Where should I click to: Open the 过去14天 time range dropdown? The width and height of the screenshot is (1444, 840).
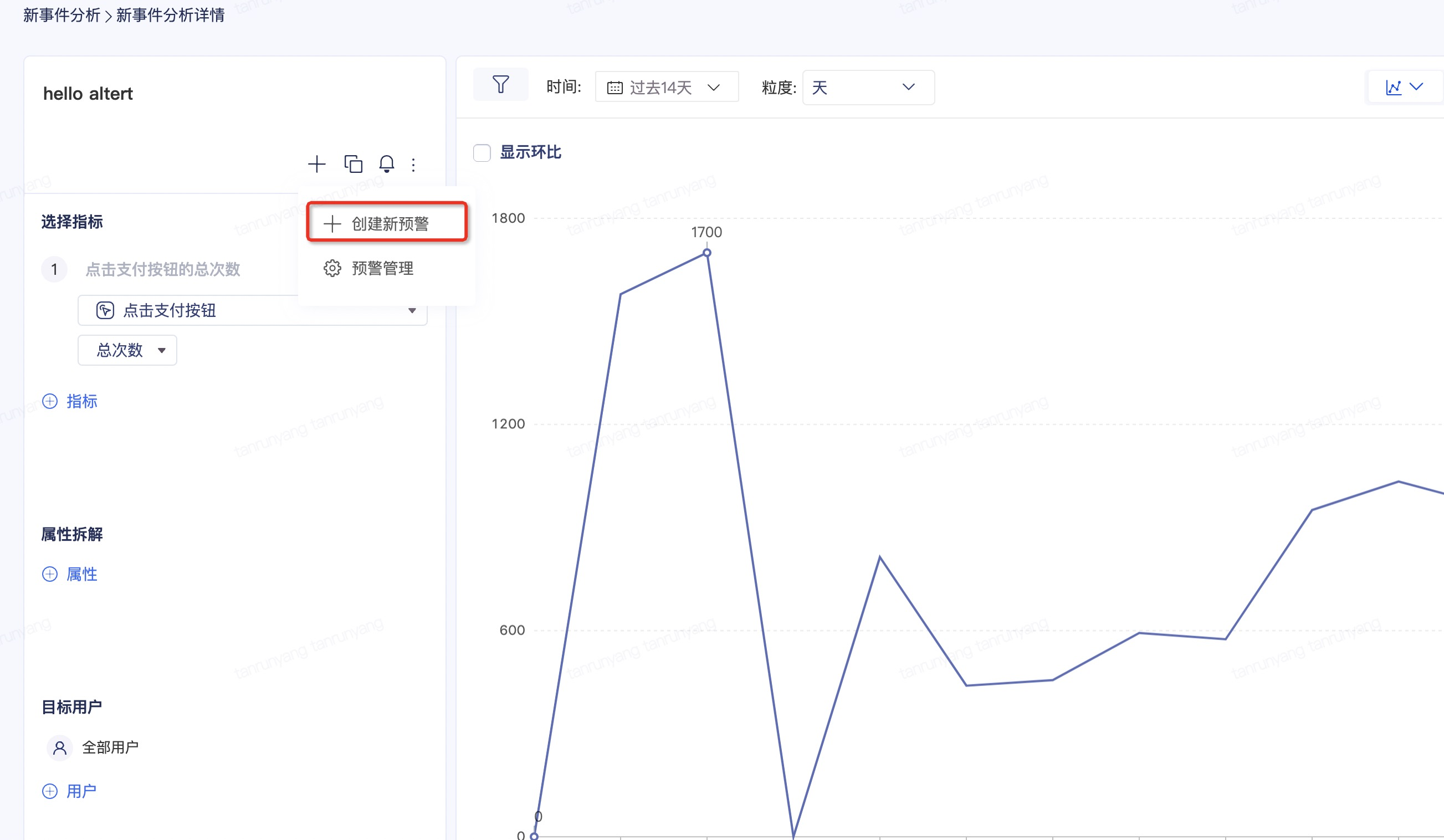667,87
